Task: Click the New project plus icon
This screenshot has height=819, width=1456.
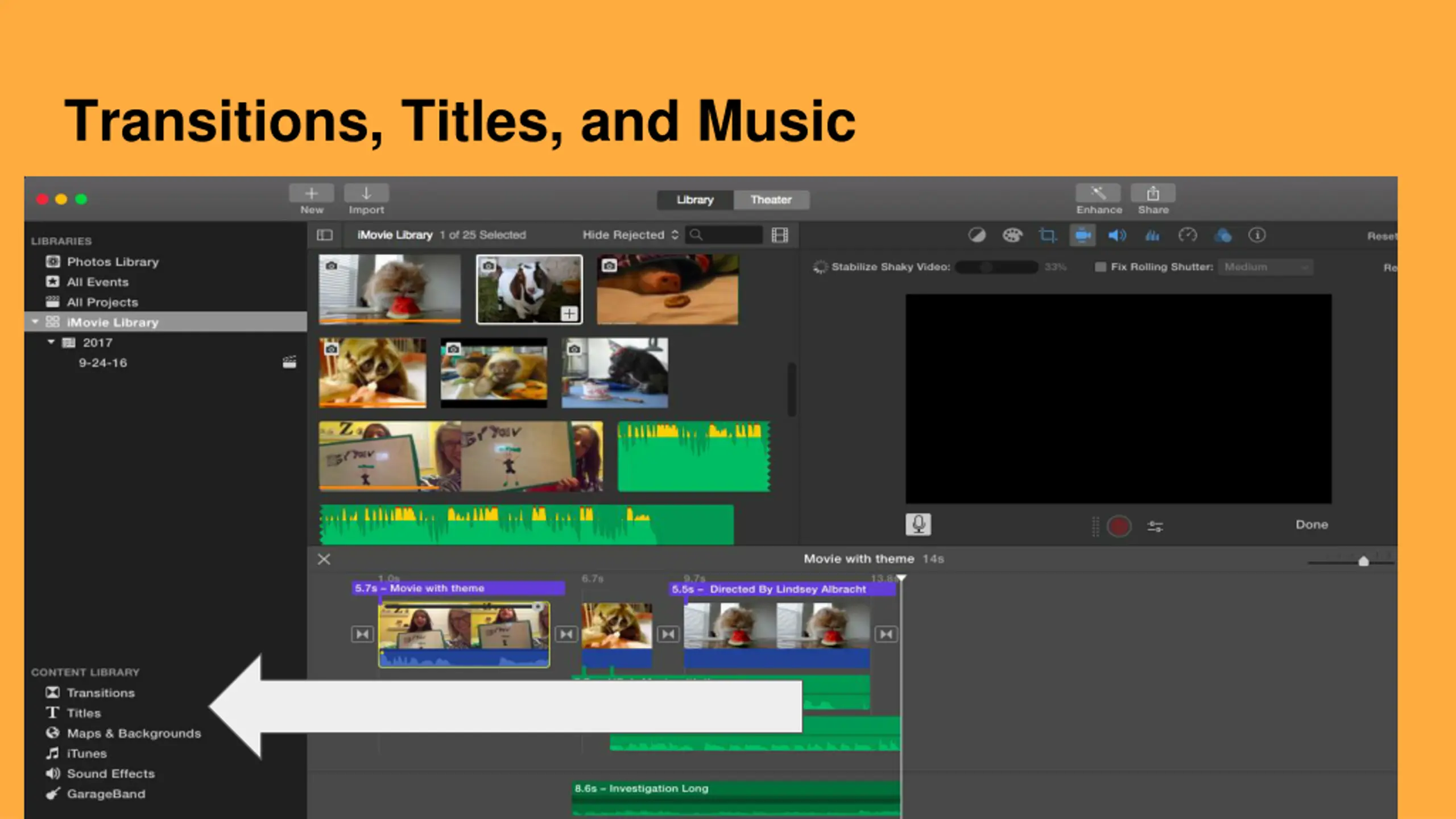Action: pos(311,193)
